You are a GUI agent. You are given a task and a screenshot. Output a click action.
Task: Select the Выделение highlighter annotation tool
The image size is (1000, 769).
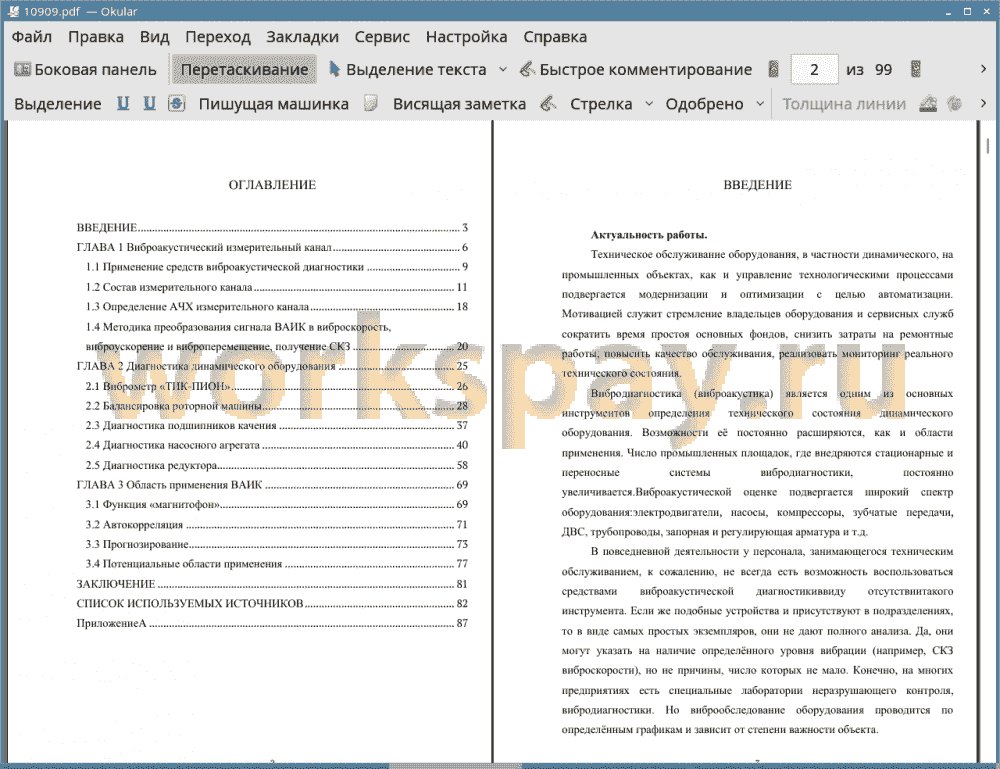[57, 104]
